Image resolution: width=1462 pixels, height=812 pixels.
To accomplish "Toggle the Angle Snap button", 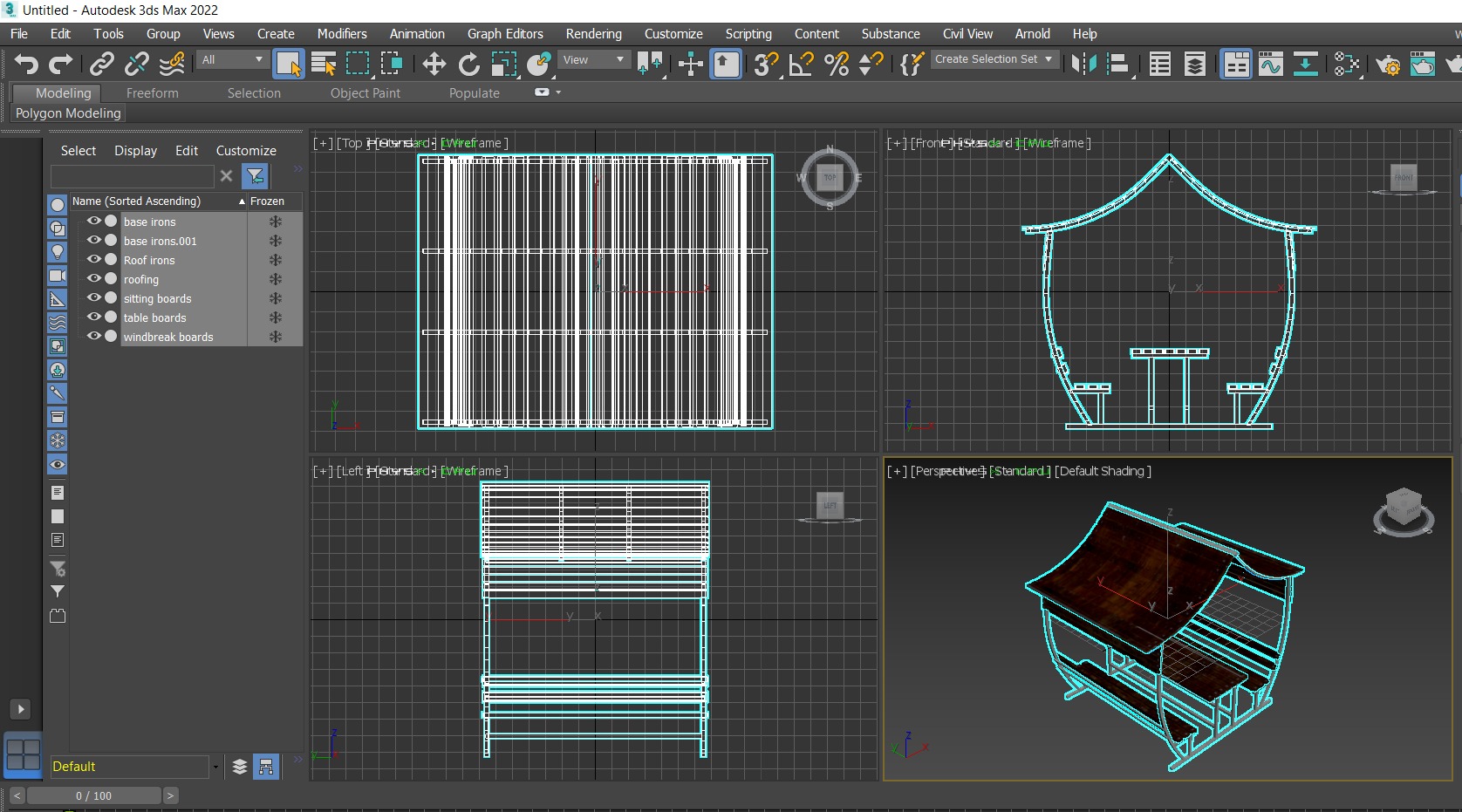I will pos(801,64).
